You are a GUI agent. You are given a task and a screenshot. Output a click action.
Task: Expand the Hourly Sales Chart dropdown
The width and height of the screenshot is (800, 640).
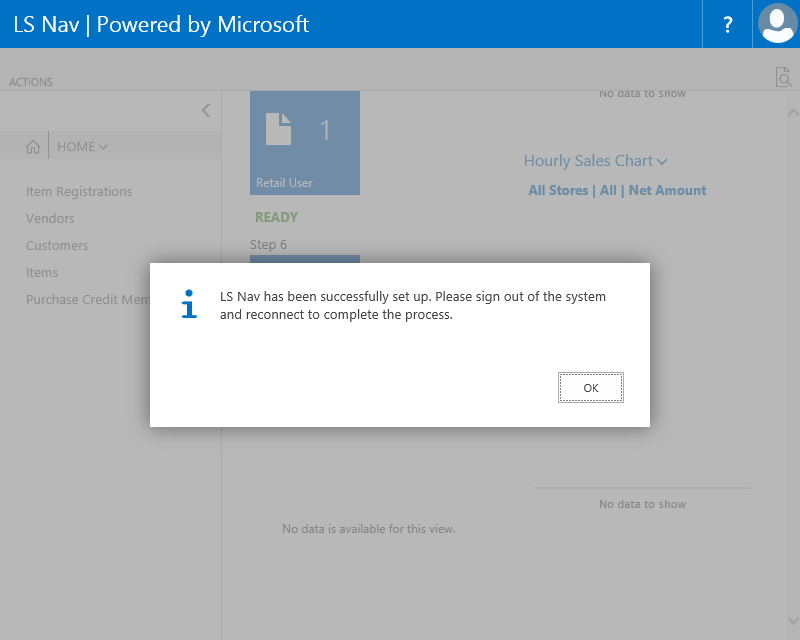pyautogui.click(x=595, y=161)
